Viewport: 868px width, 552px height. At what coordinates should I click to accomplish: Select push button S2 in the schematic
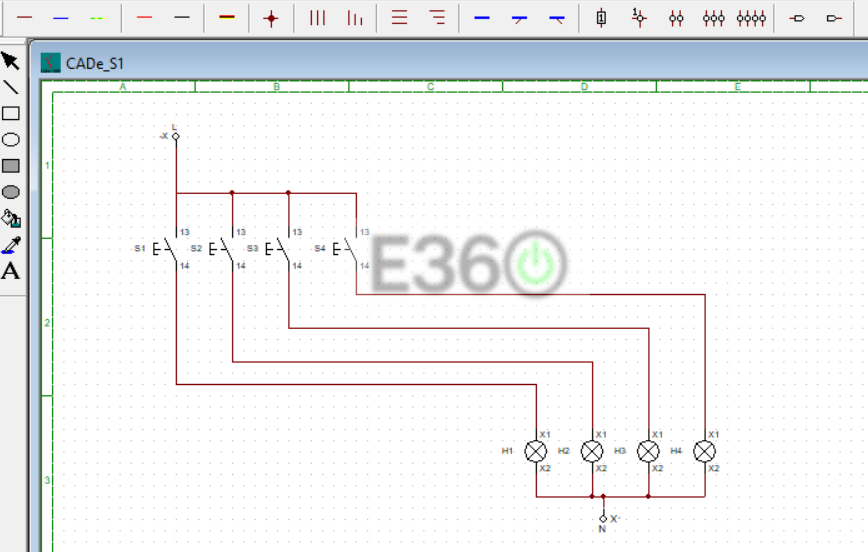click(x=221, y=249)
